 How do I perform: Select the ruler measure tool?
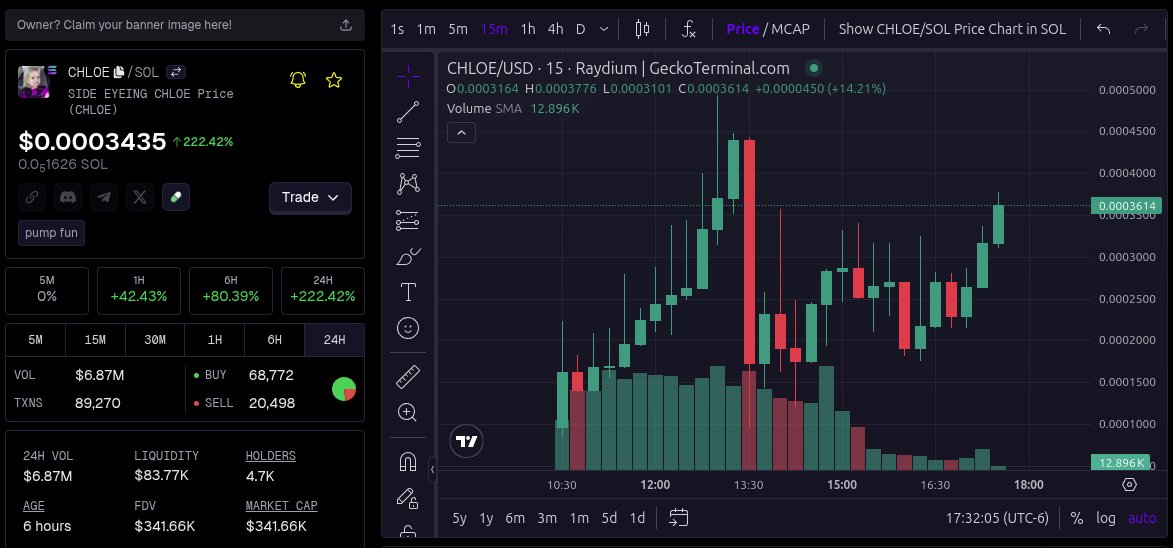tap(408, 377)
